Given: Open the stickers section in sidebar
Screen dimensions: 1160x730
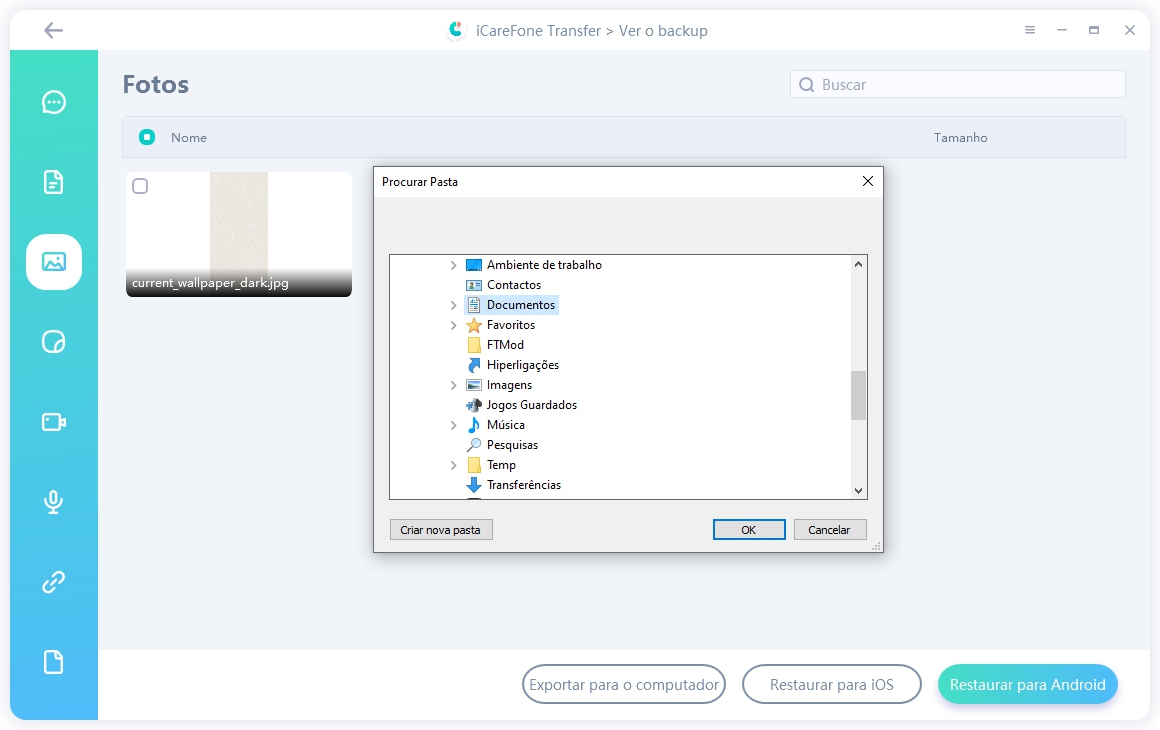Looking at the screenshot, I should coord(54,342).
